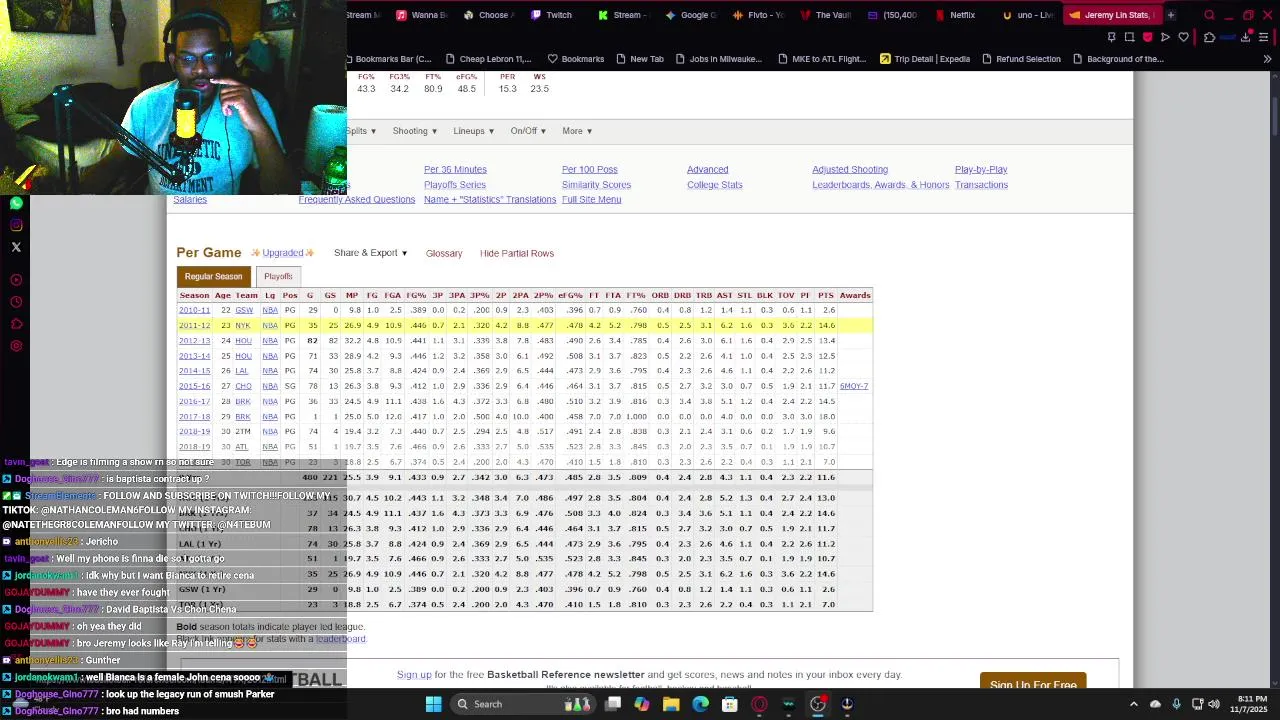
Task: Click the send-flow arrow icon in toolbar
Action: (x=1165, y=37)
